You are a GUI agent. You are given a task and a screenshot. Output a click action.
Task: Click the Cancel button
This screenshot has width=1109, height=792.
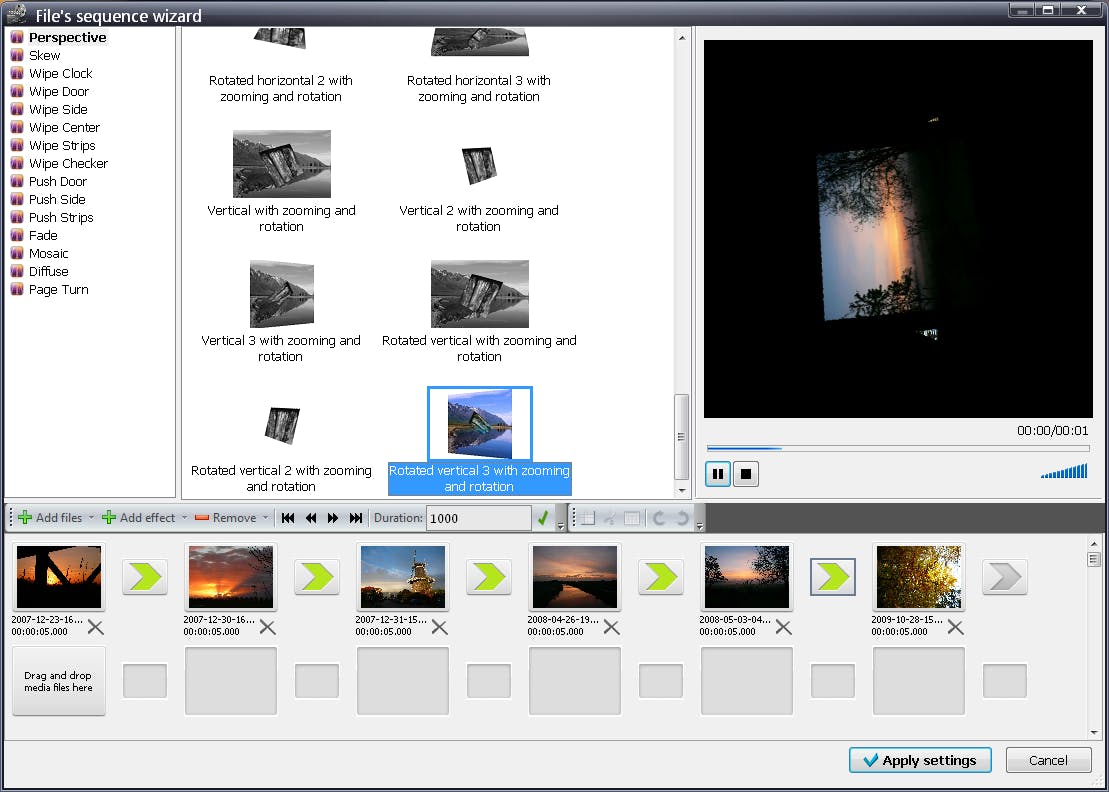point(1048,760)
